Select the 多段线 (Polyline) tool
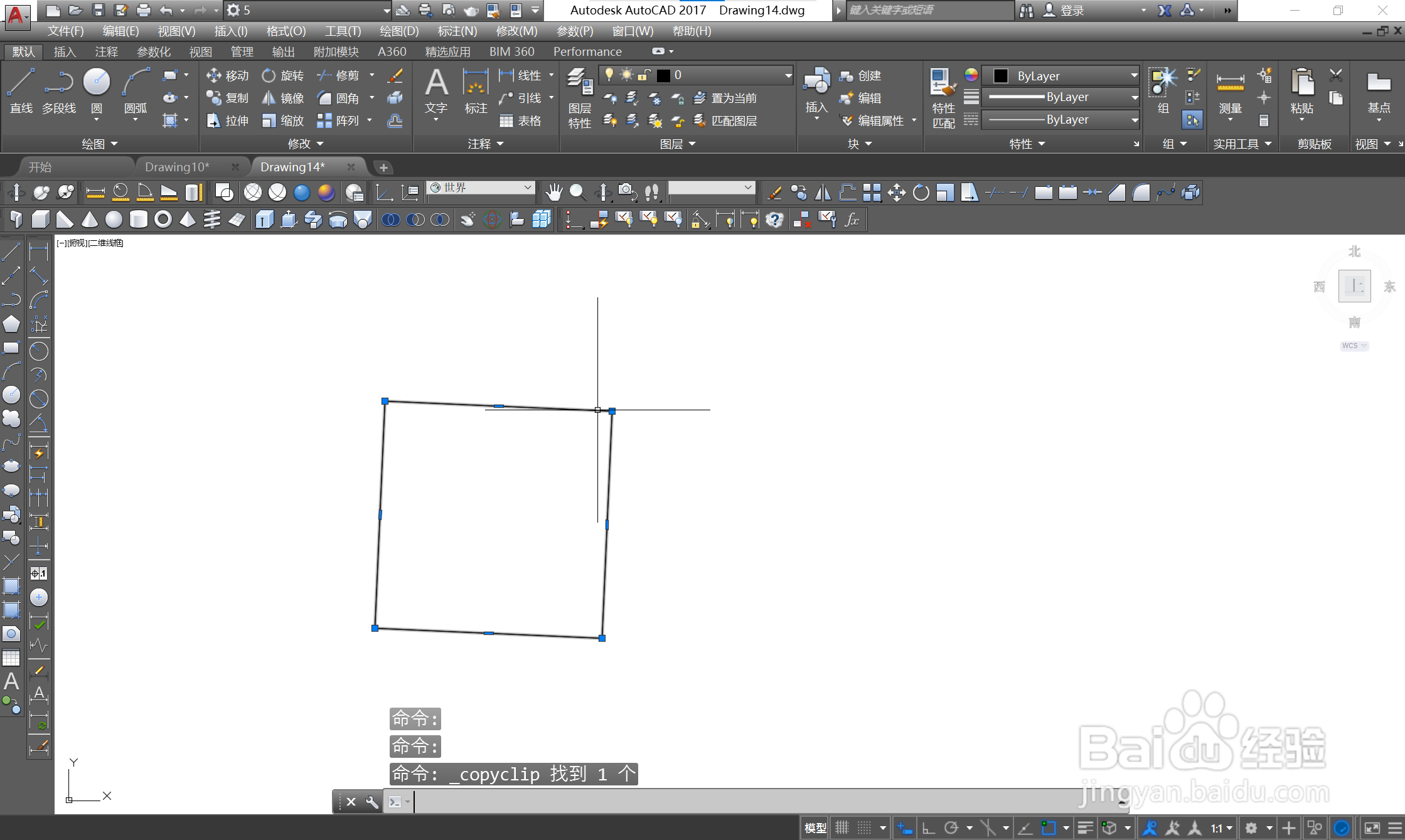Screen dimensions: 1405x840 (59, 91)
